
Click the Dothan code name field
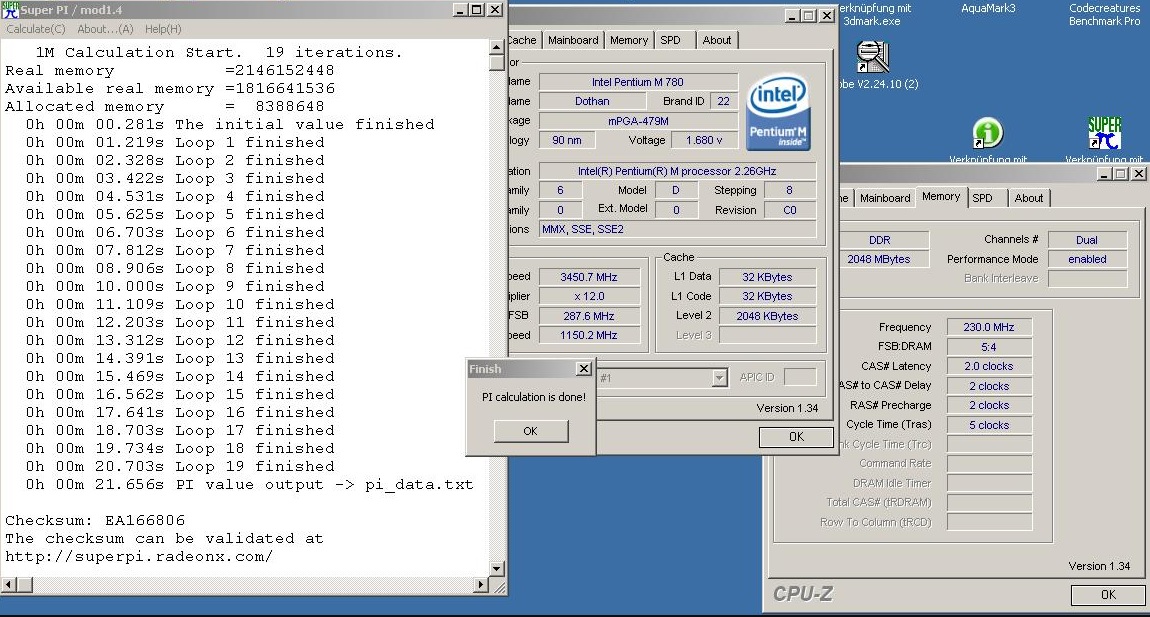click(x=592, y=101)
